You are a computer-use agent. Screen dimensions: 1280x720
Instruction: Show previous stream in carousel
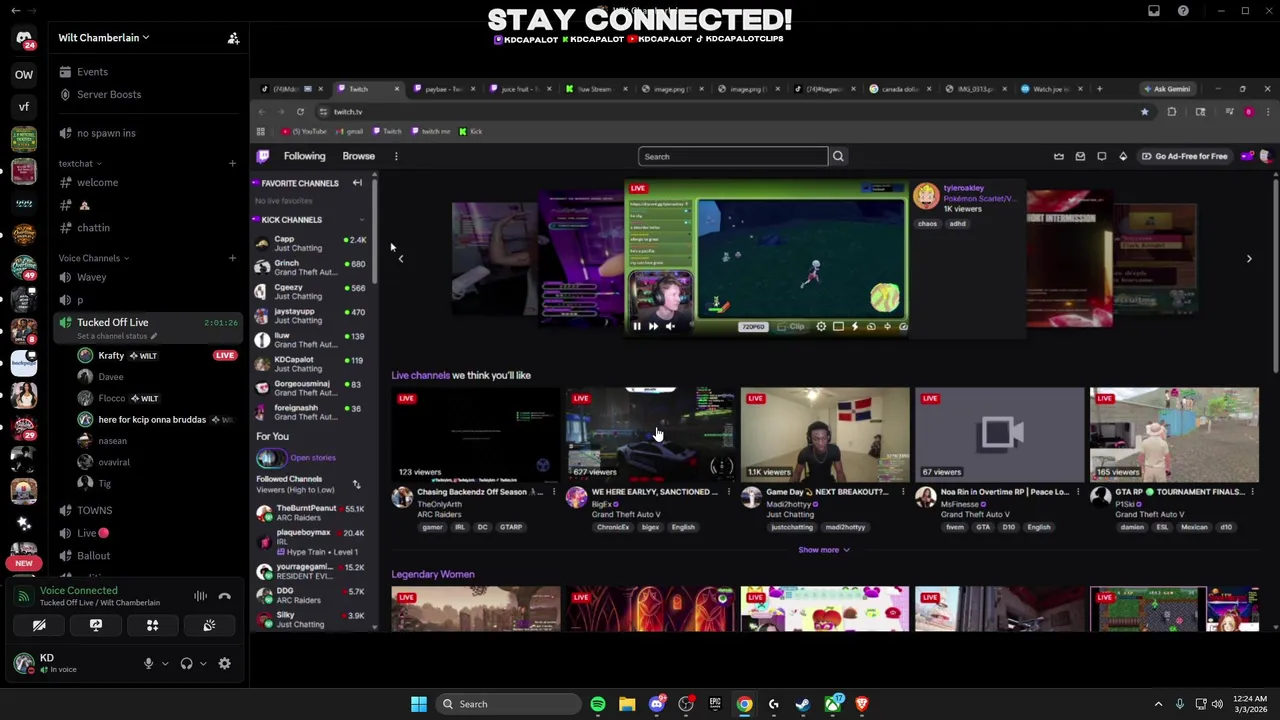coord(401,259)
